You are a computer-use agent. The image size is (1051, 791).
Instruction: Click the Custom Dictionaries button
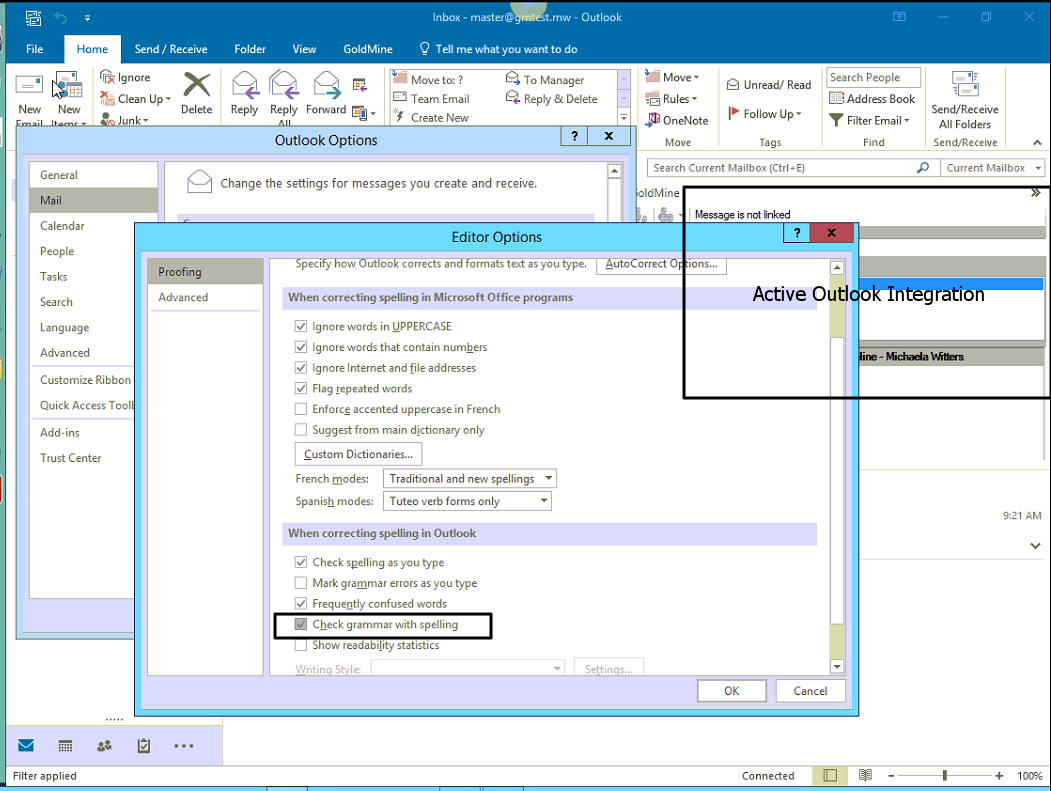pos(358,454)
